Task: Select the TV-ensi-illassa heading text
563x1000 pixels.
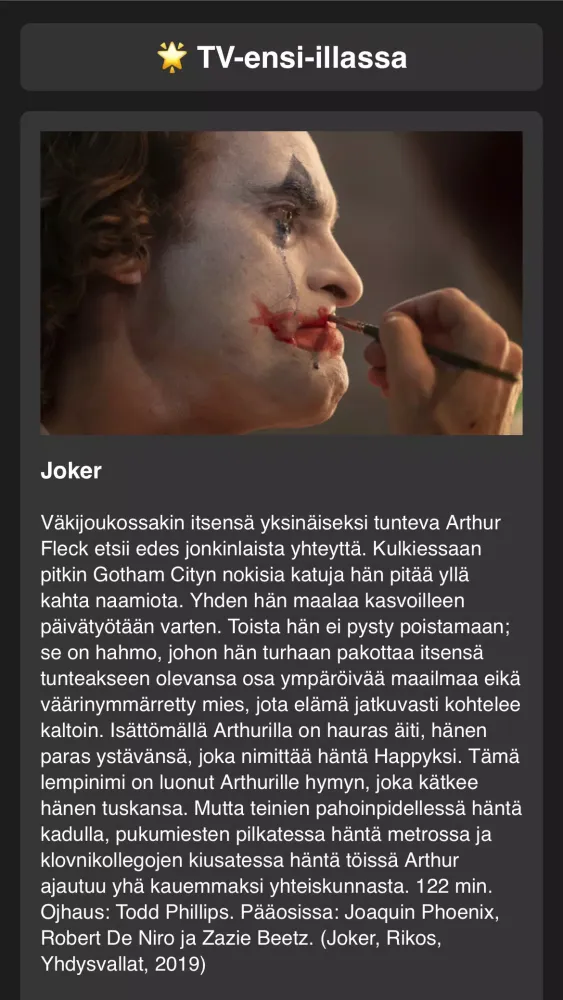Action: click(302, 57)
